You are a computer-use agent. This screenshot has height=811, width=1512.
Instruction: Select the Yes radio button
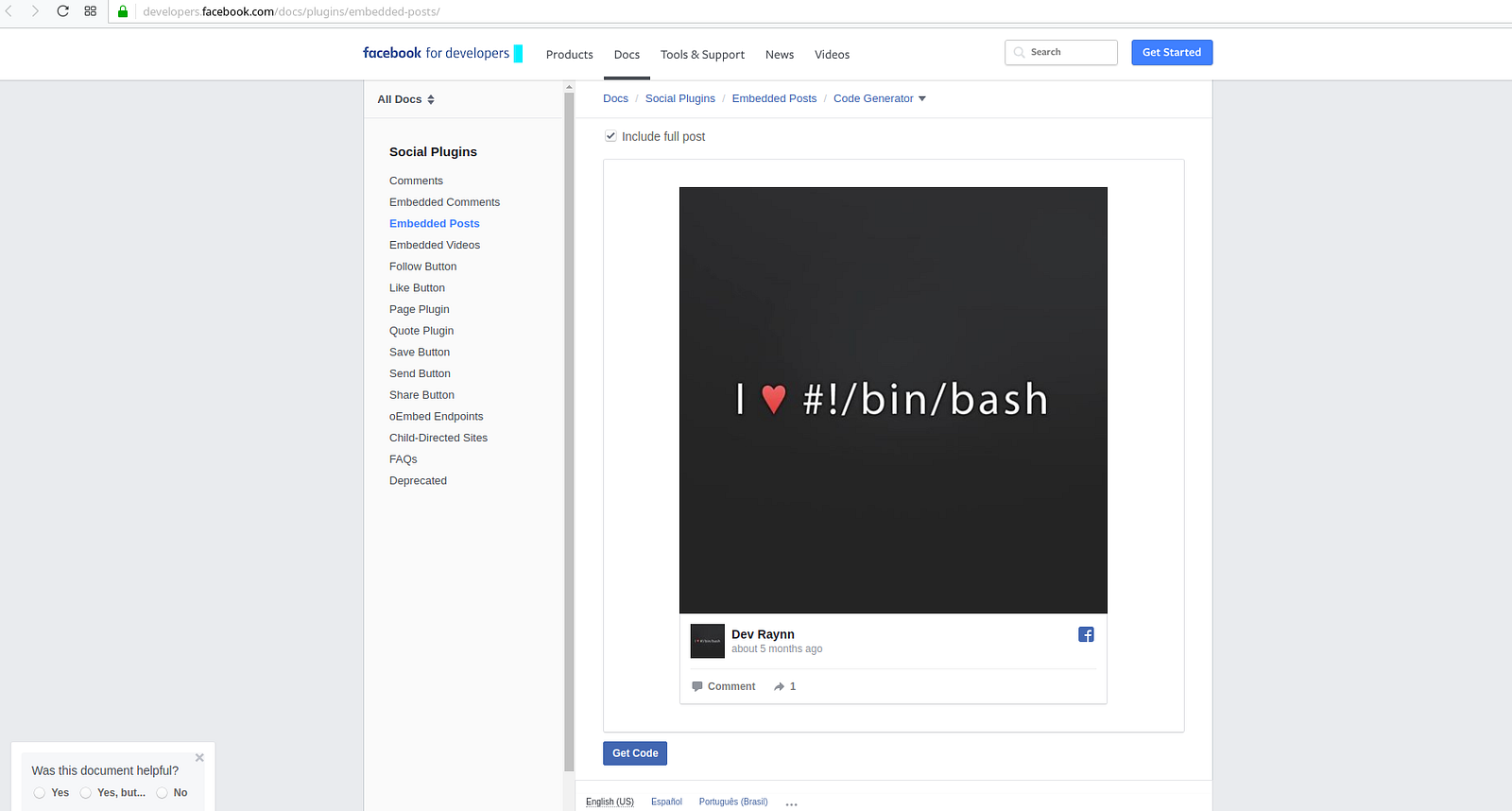coord(40,793)
